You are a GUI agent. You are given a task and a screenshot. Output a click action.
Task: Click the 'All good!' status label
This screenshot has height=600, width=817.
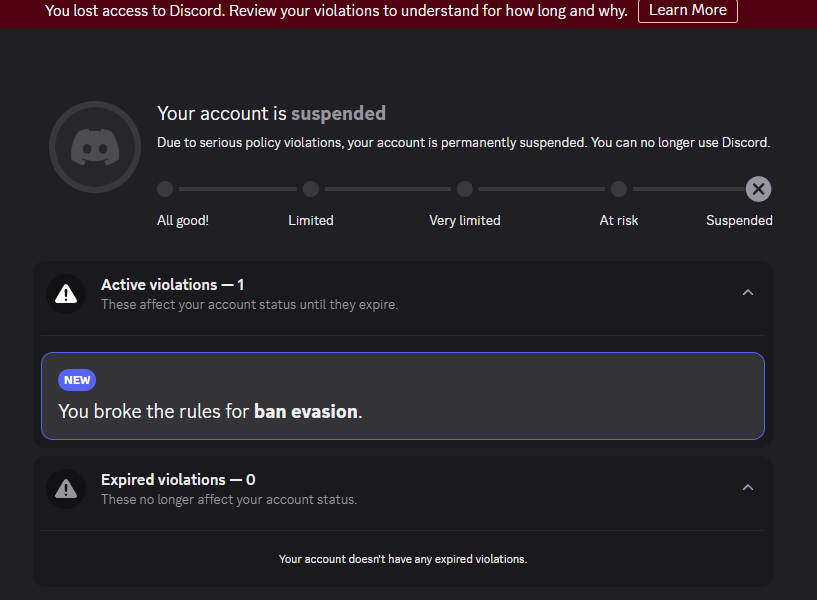pos(183,220)
